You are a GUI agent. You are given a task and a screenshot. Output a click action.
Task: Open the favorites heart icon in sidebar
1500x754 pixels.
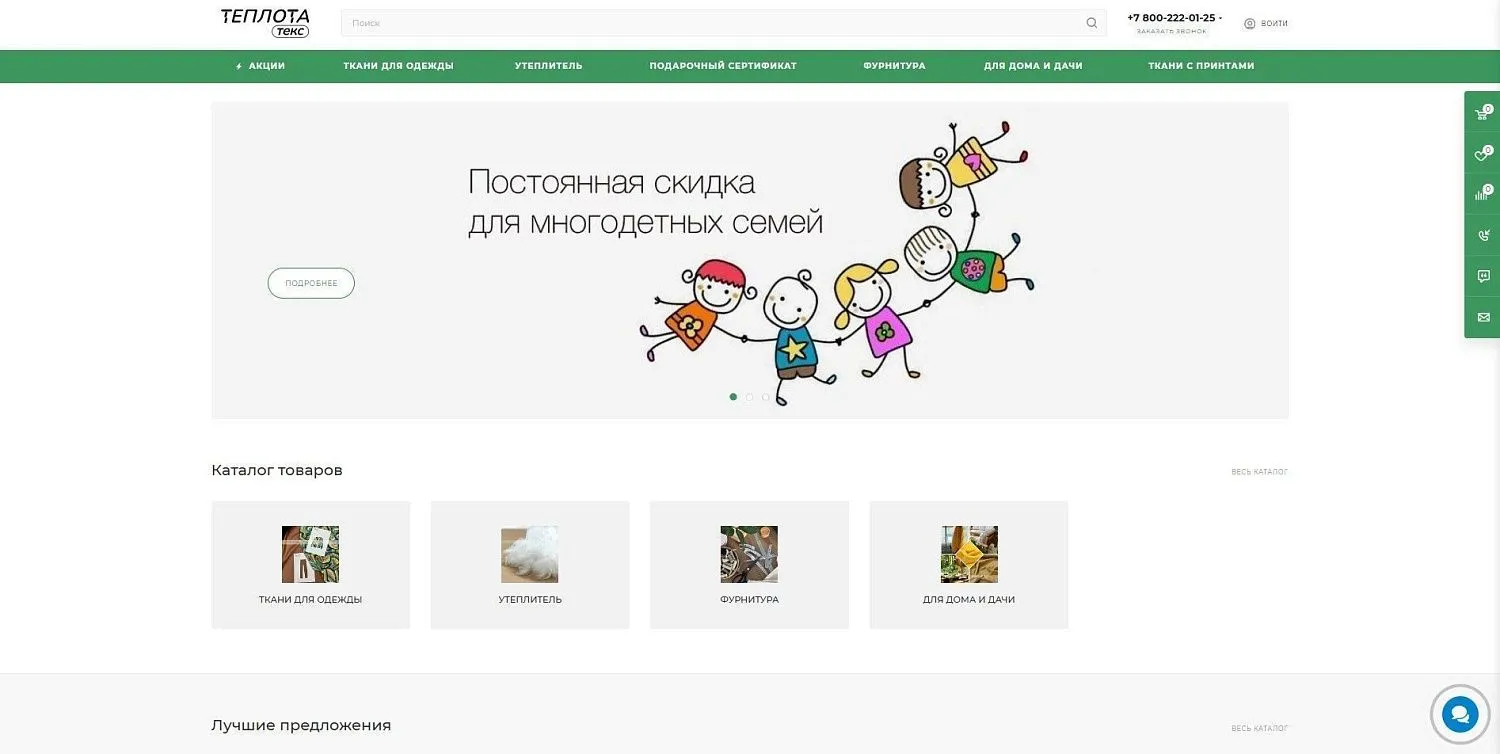coord(1482,154)
